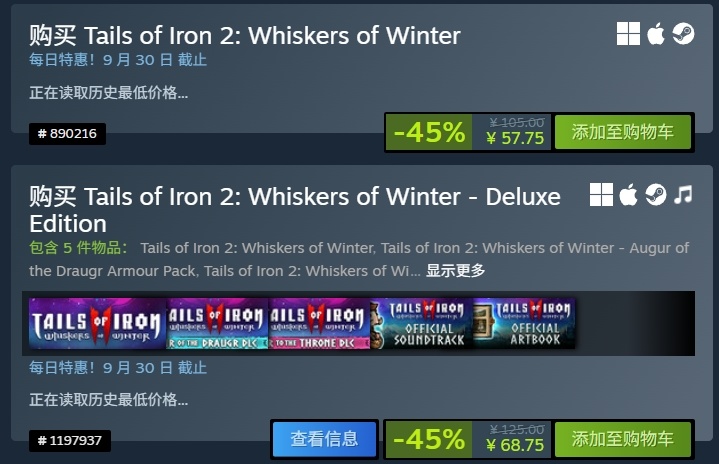Click Apple macOS icon on Deluxe Edition
Viewport: 719px width, 464px height.
click(628, 195)
